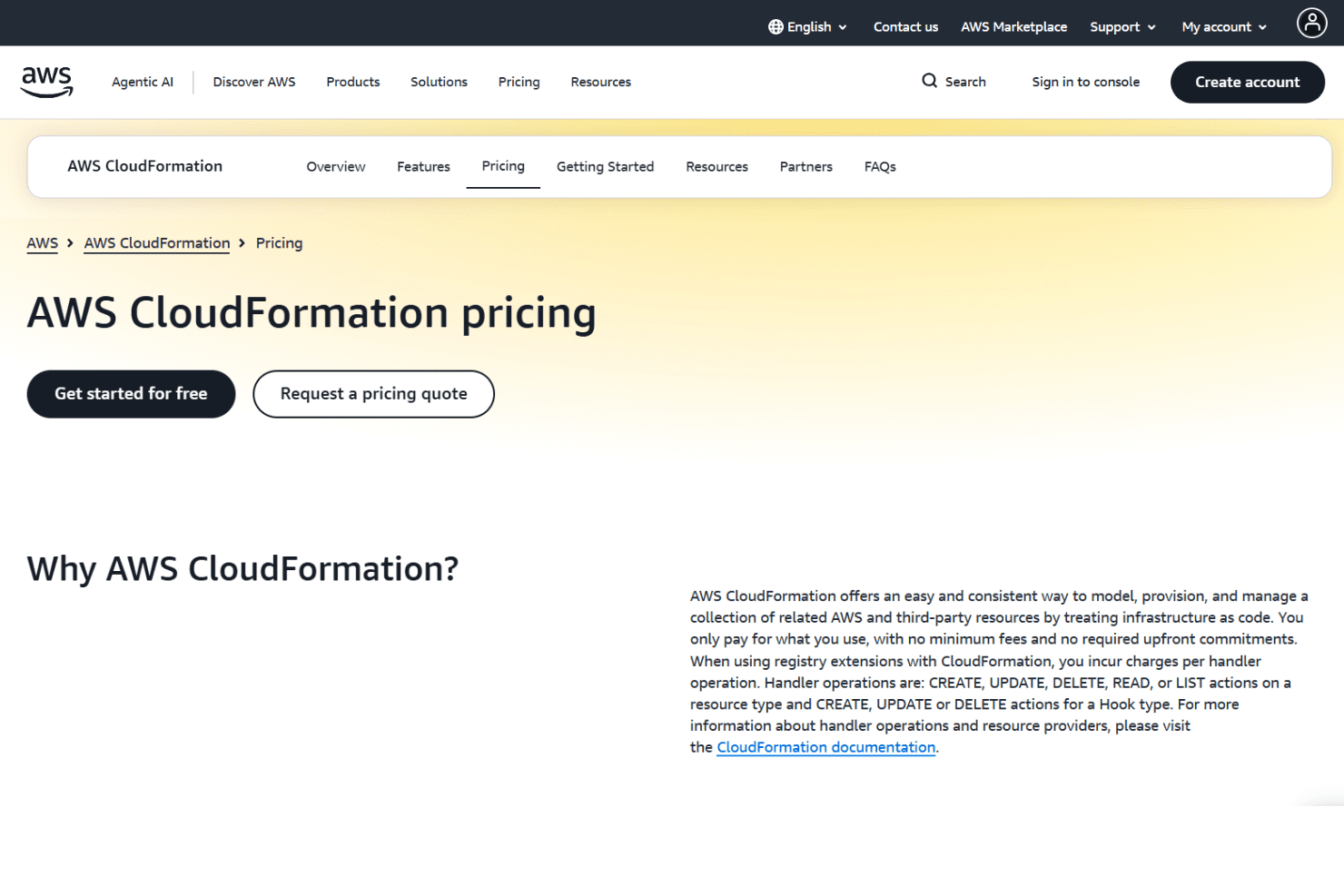Open the top navigation Resources menu
The height and width of the screenshot is (896, 1344).
600,82
